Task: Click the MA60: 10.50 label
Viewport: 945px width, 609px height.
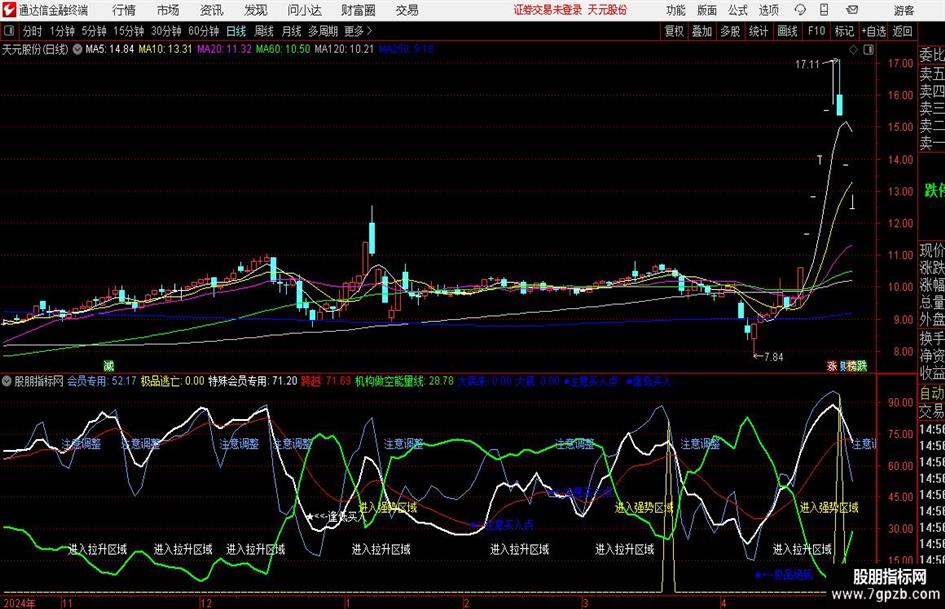Action: 283,49
